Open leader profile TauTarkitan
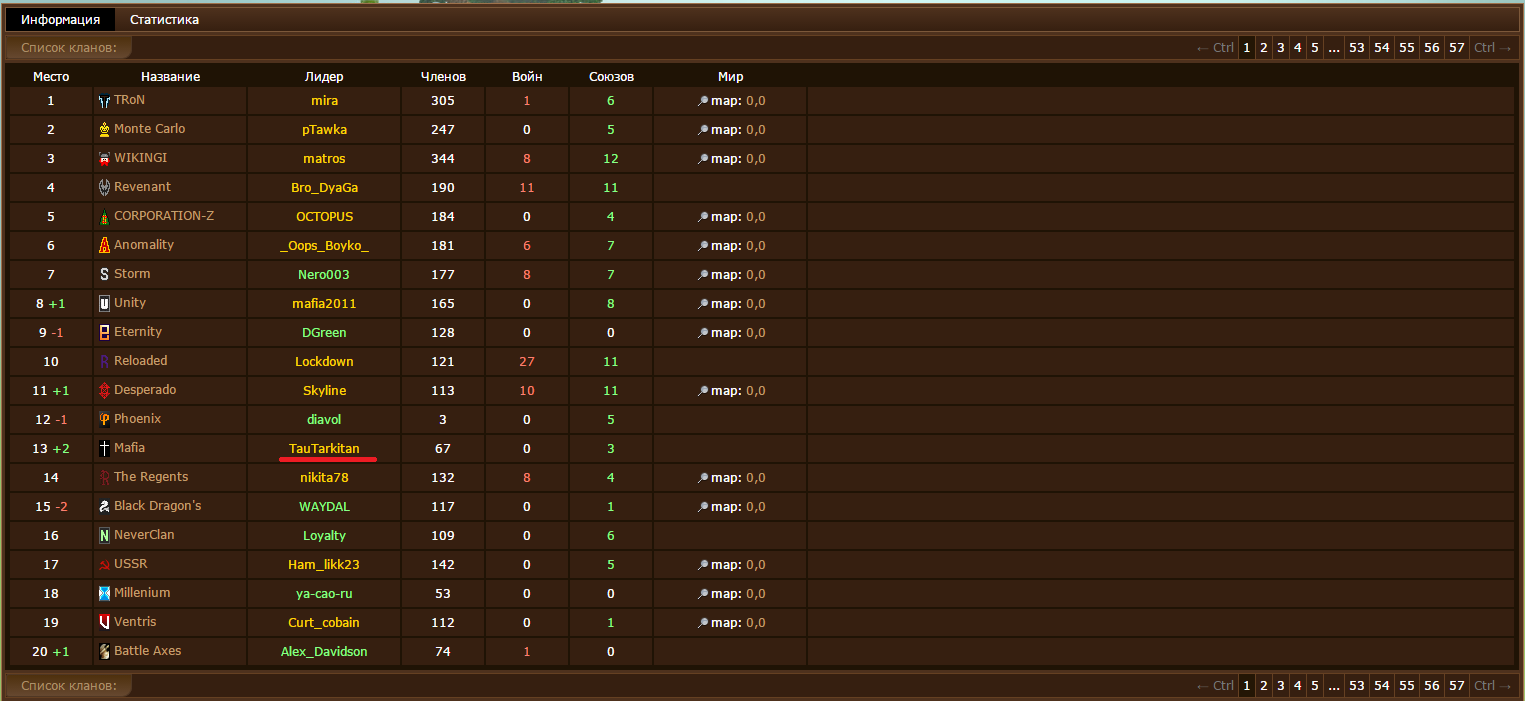Image resolution: width=1525 pixels, height=701 pixels. point(324,449)
